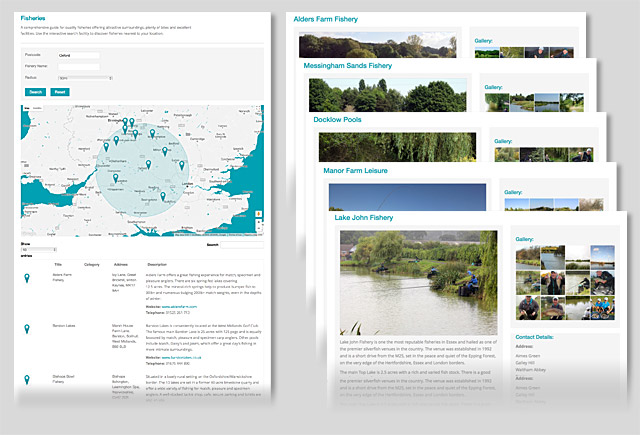Open the Barston Lakes website link
Viewport: 640px width, 435px height.
click(181, 357)
